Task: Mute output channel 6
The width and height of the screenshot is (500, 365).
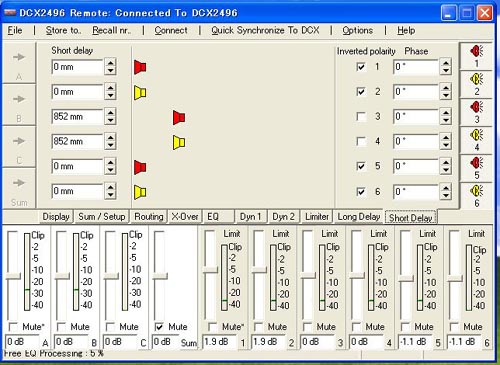Action: point(454,327)
